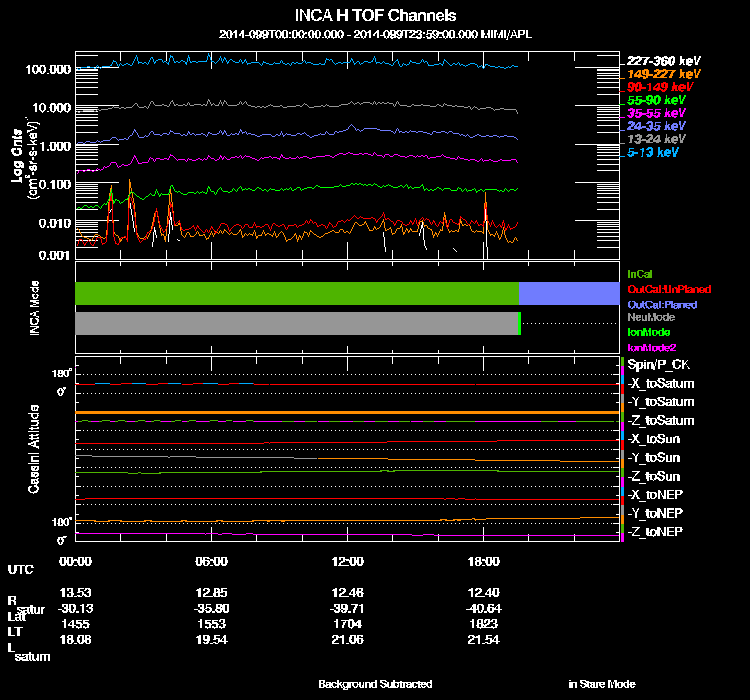
Task: Select the 'OutCal:Planed' legend label
Action: click(x=662, y=305)
